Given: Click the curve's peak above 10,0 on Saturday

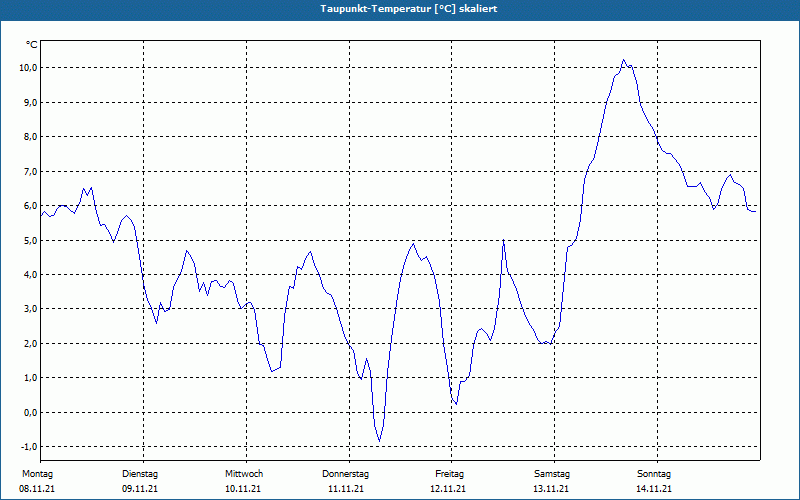Looking at the screenshot, I should [x=623, y=60].
